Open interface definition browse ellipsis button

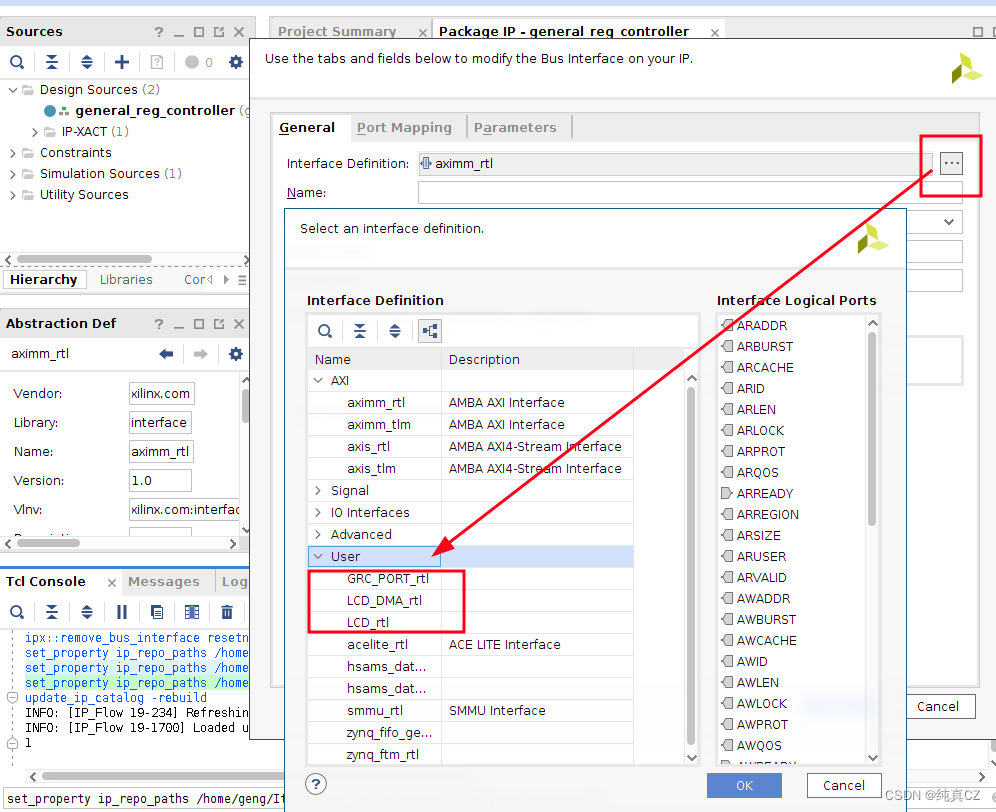pos(952,163)
